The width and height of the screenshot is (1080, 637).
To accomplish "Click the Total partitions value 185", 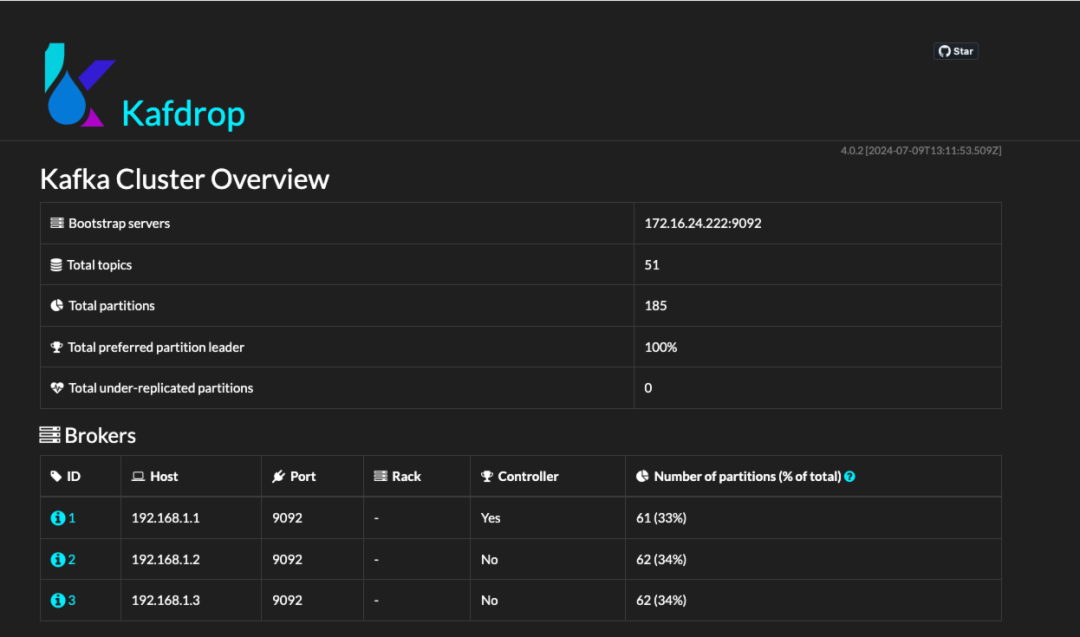I will tap(655, 305).
